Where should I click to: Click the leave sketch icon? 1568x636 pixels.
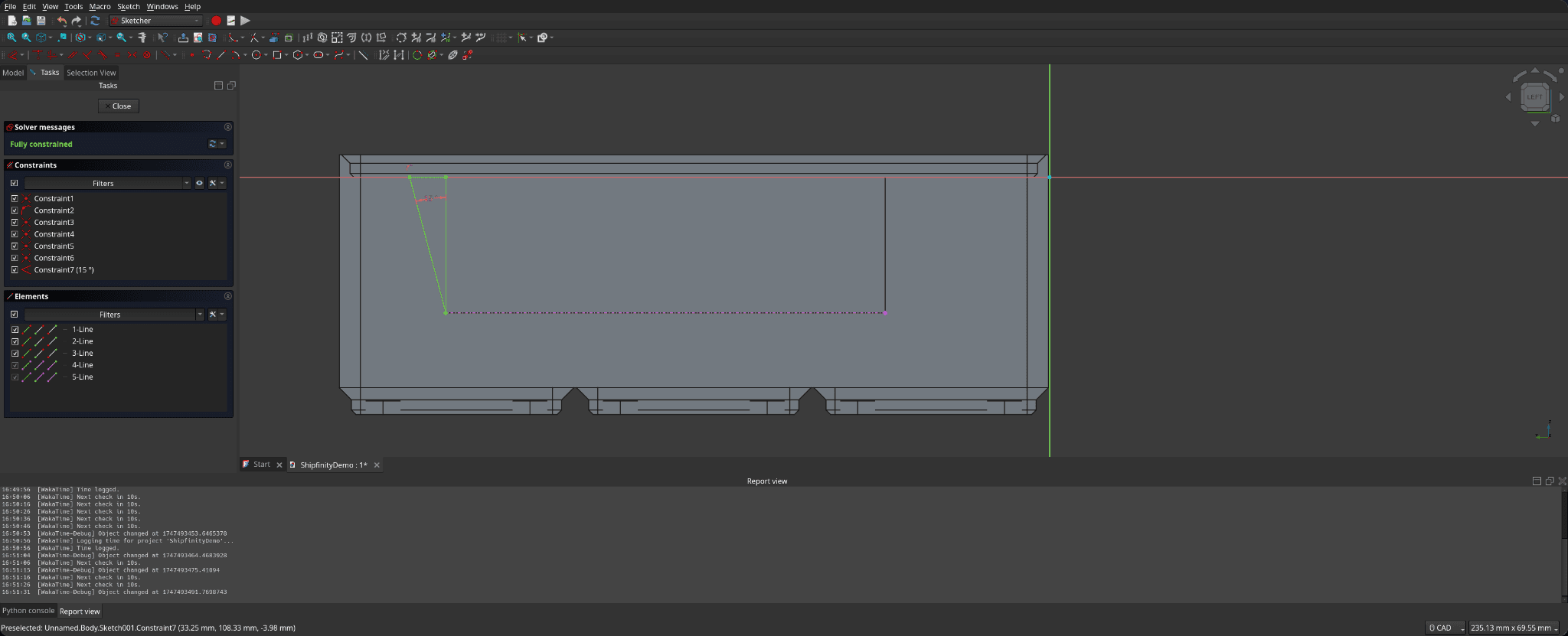pyautogui.click(x=183, y=38)
